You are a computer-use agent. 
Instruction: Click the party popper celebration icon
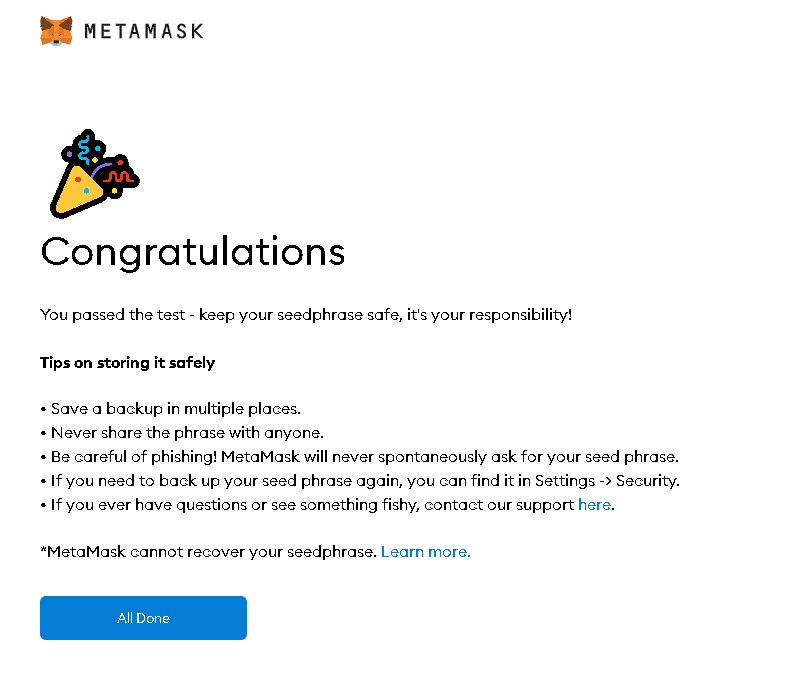point(93,174)
